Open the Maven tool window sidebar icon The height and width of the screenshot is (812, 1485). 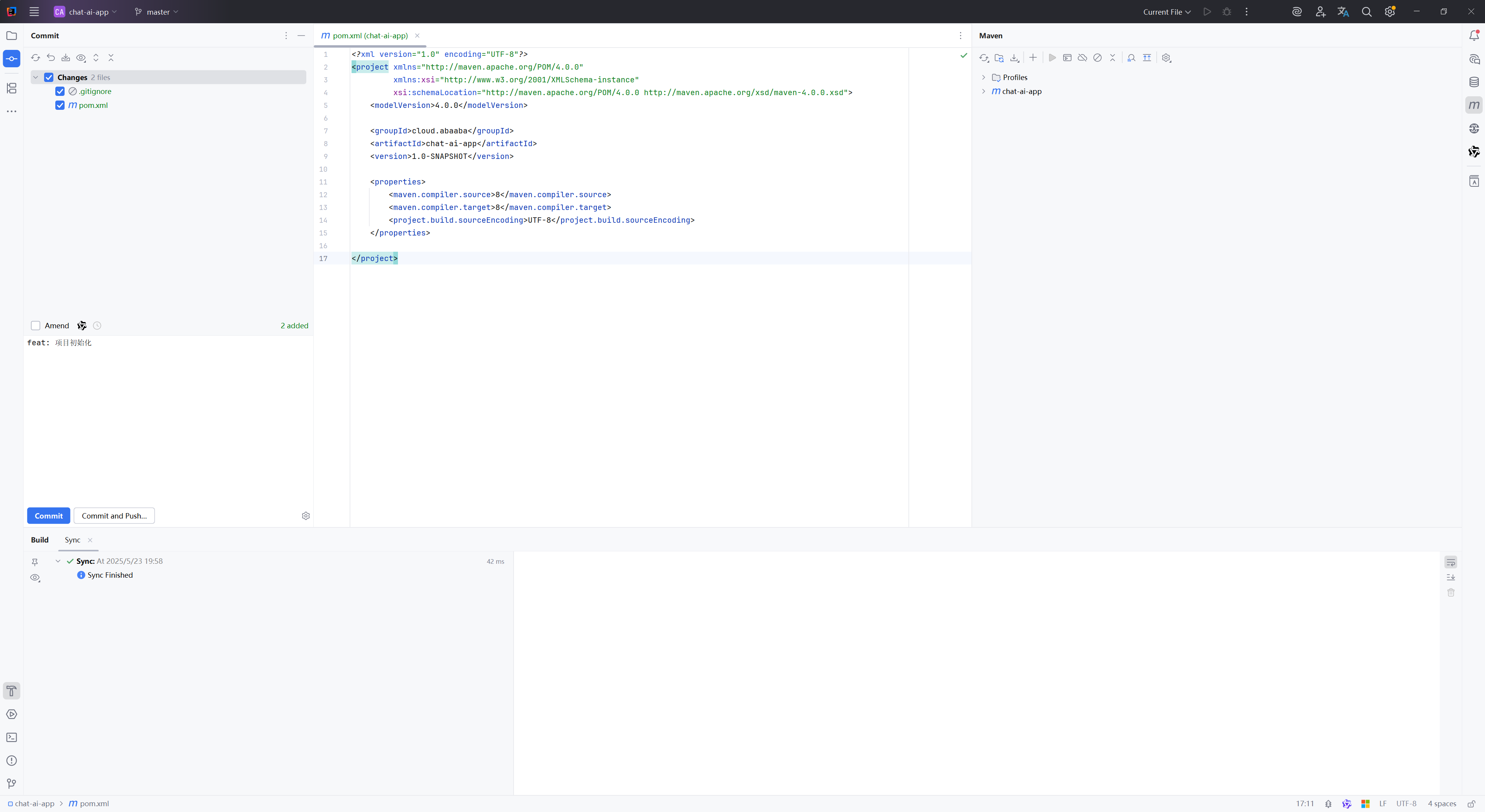(1474, 105)
